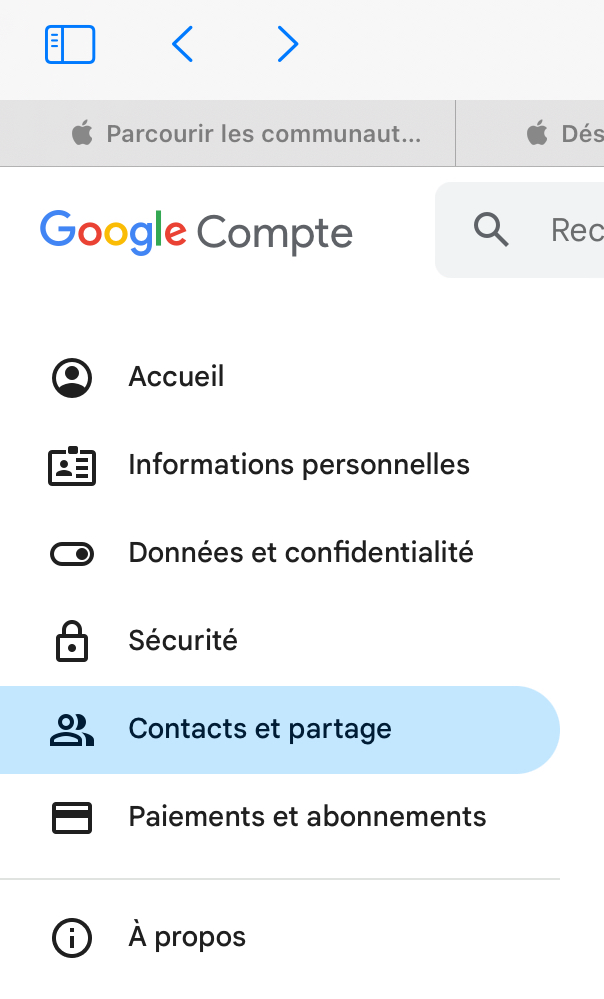Select Données et confidentialité text label
Screen dimensions: 604x999
pos(301,553)
